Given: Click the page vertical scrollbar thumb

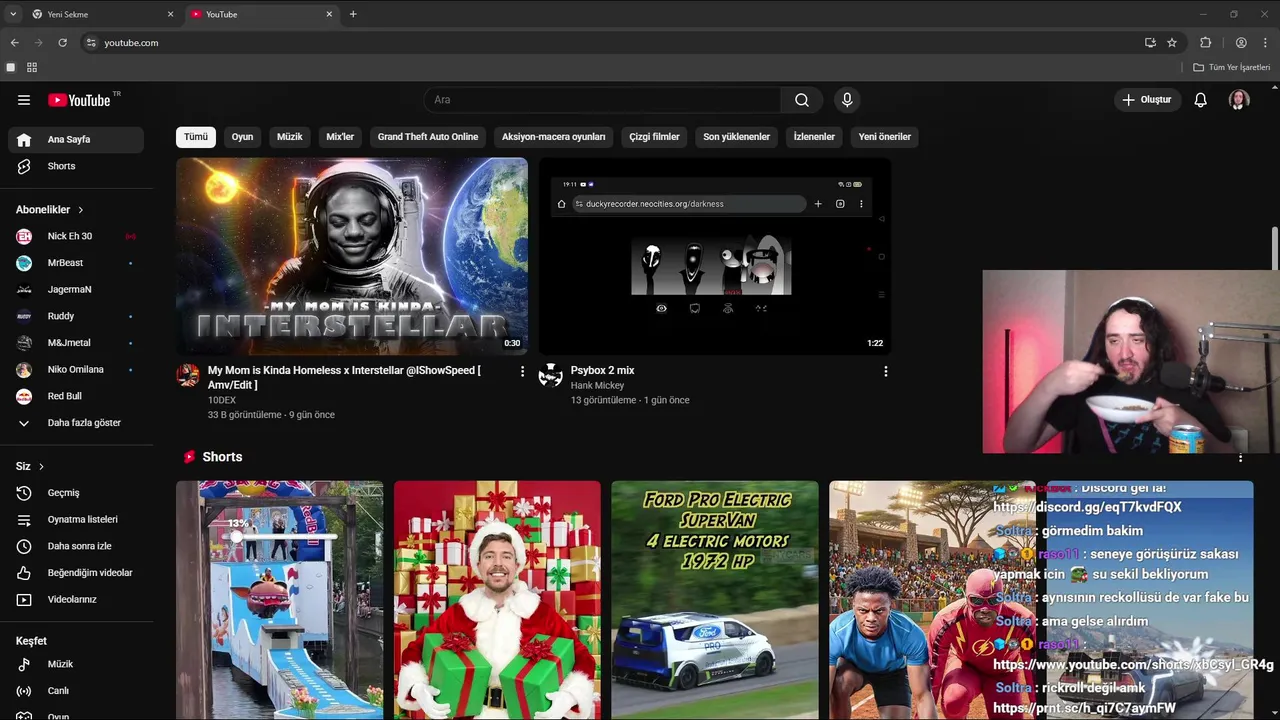Looking at the screenshot, I should [1275, 248].
